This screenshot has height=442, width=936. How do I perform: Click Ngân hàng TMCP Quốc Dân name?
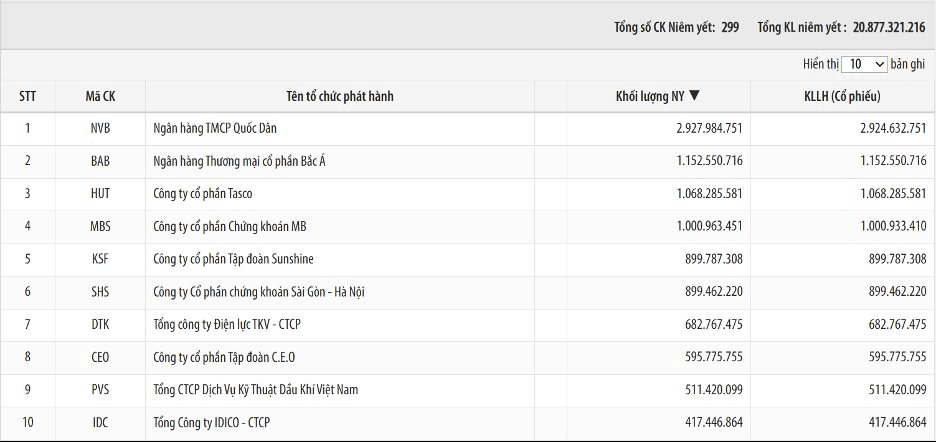click(x=215, y=128)
